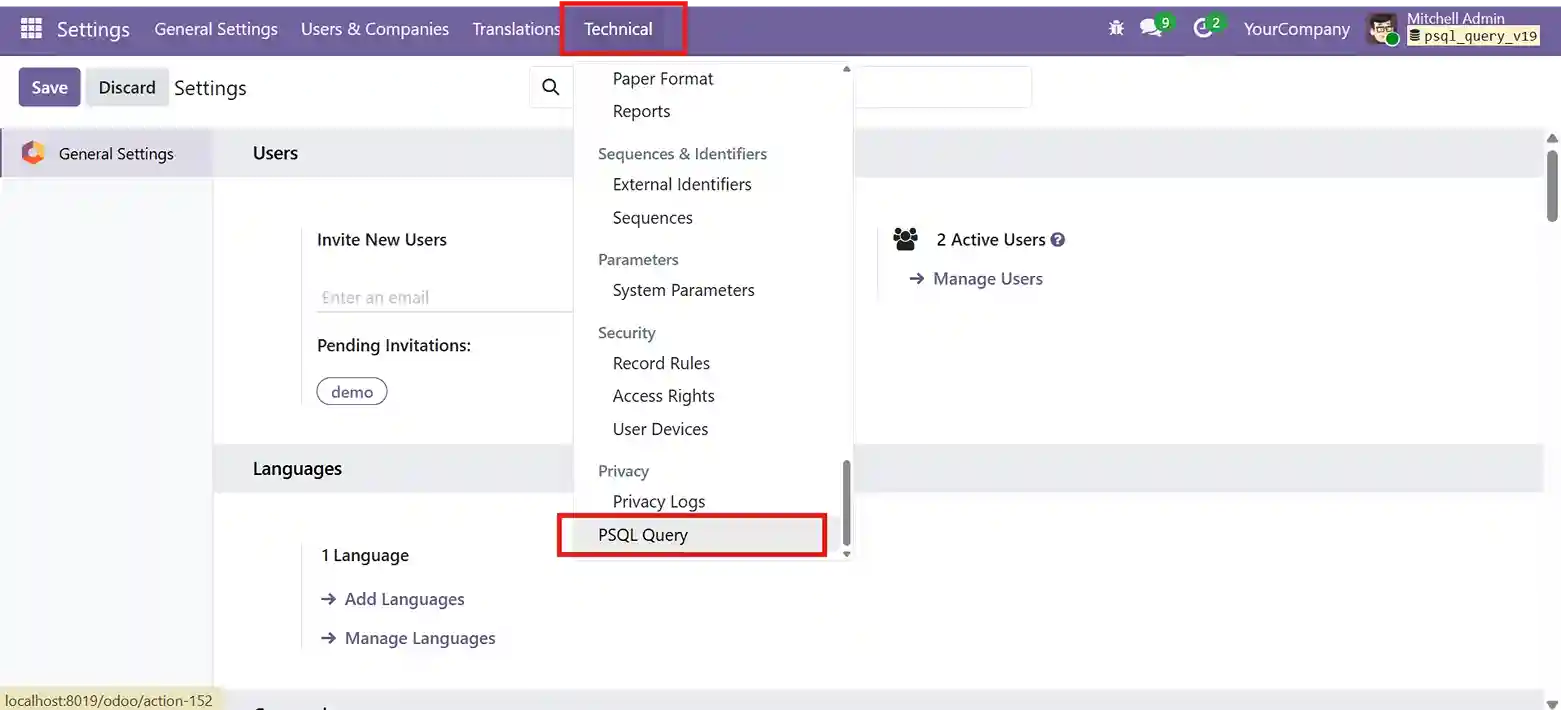
Task: Click the demo pending invitation pill
Action: 352,391
